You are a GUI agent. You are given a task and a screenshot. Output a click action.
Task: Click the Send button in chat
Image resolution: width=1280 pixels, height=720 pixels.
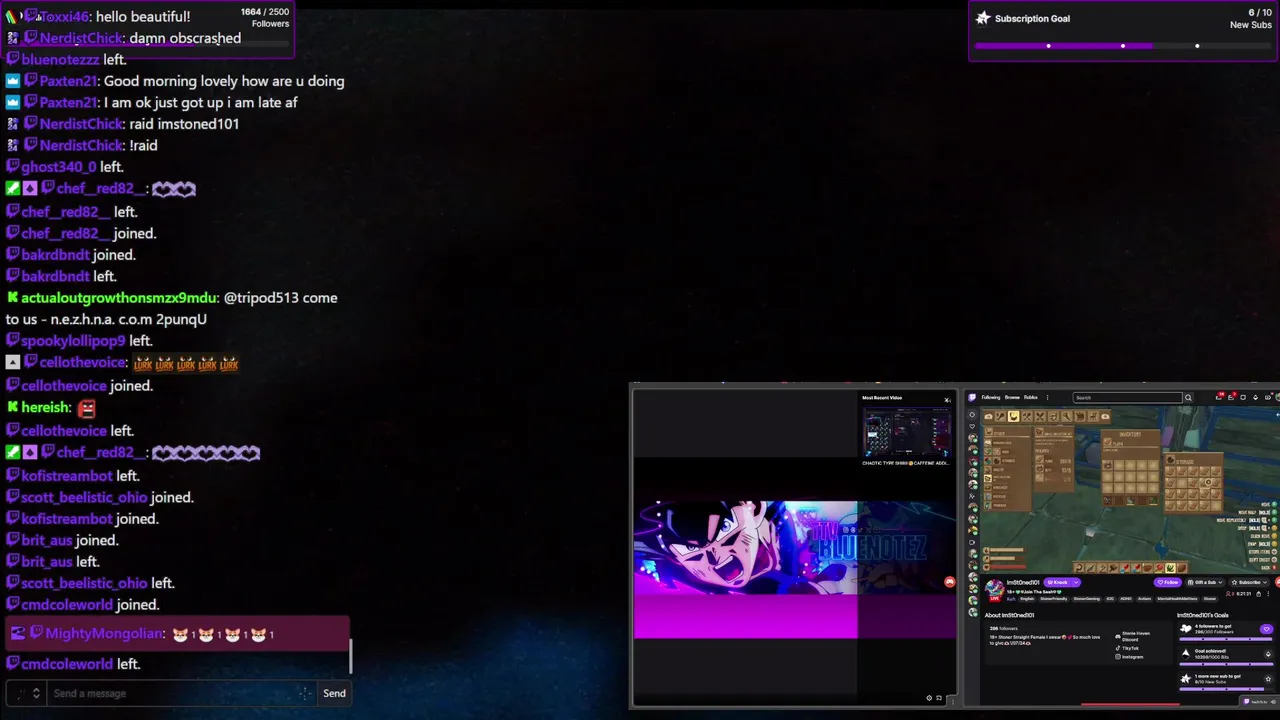334,693
